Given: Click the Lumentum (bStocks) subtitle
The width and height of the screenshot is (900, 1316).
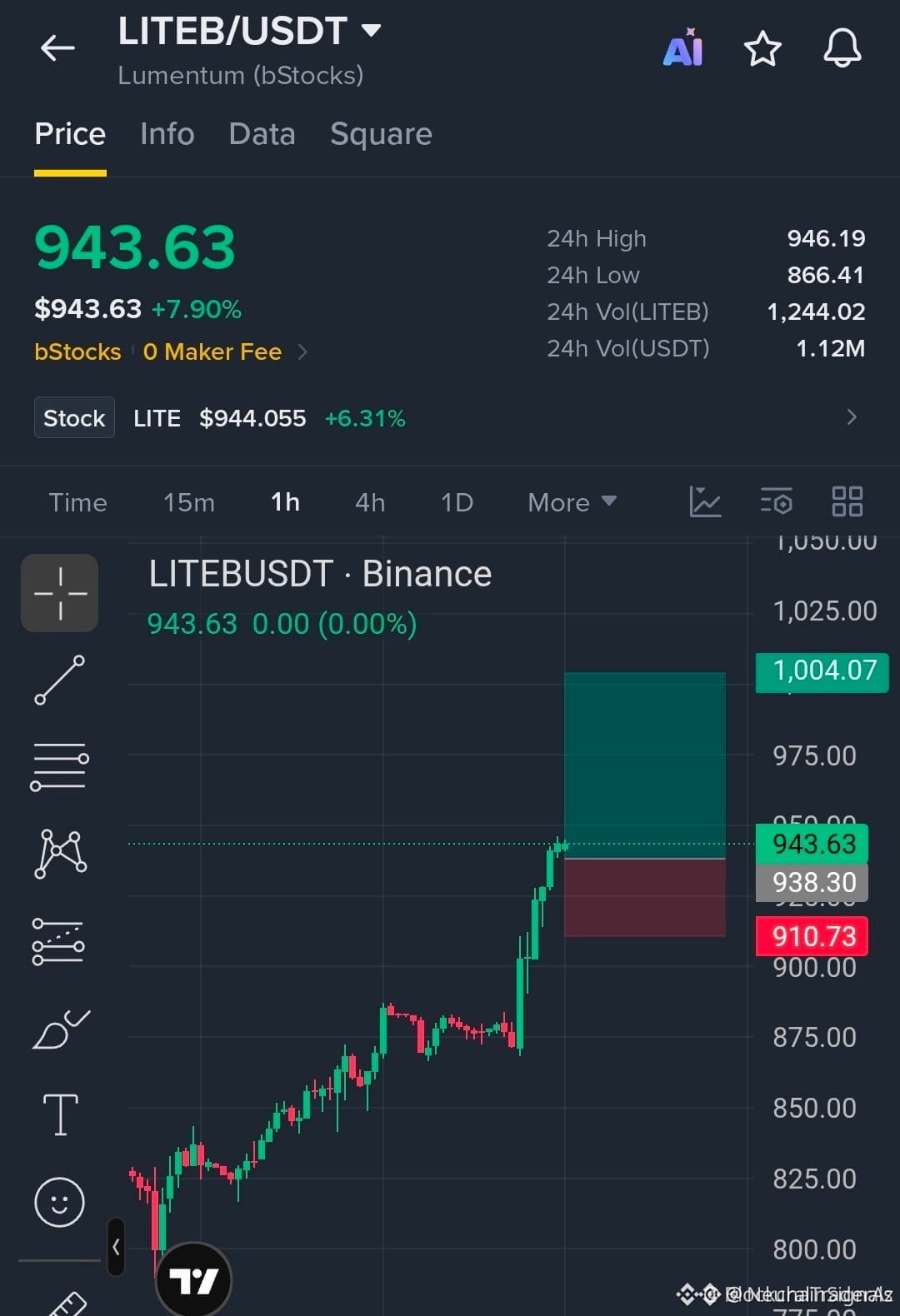Looking at the screenshot, I should point(241,76).
